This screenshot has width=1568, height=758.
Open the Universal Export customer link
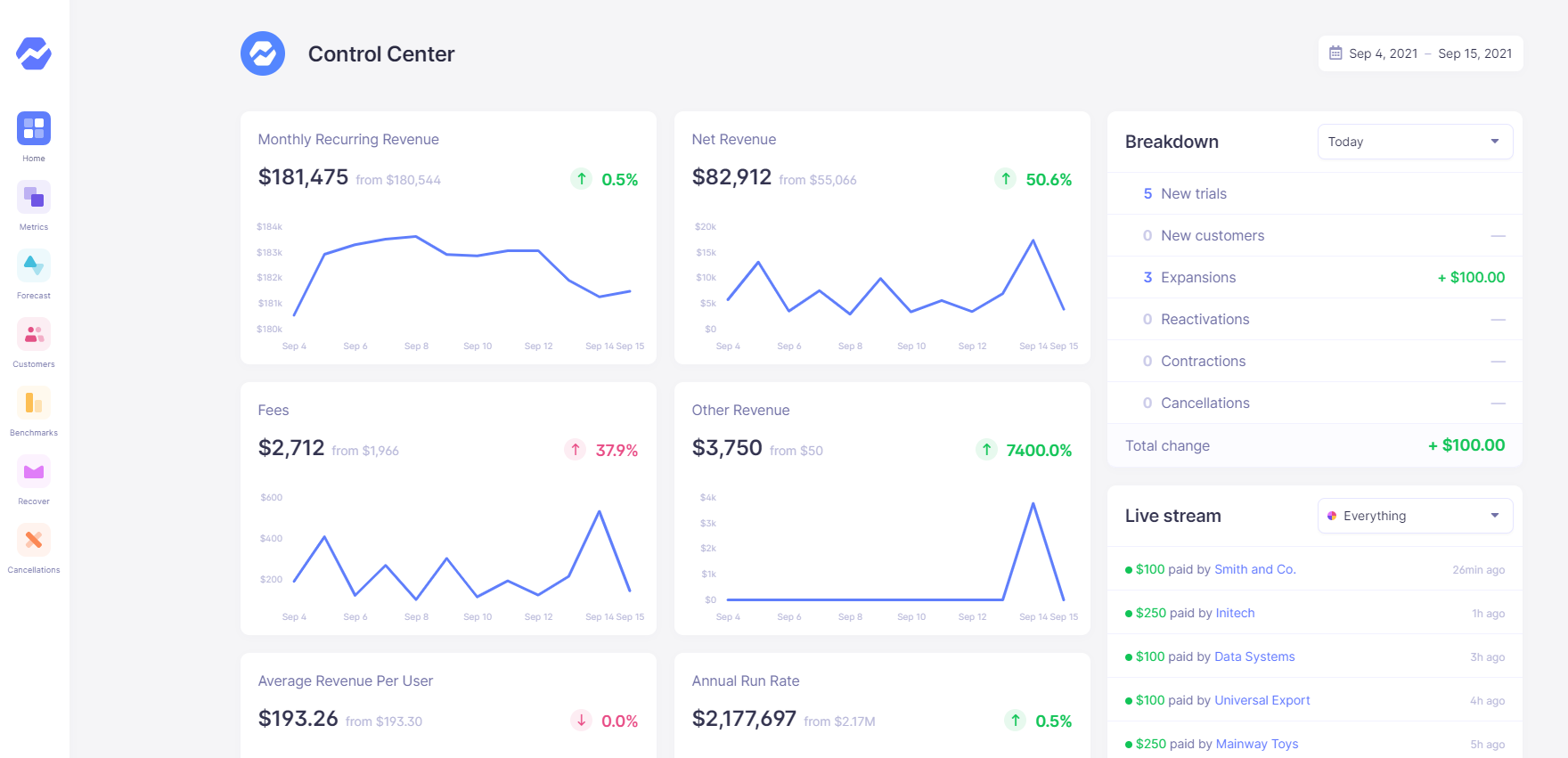[x=1262, y=700]
